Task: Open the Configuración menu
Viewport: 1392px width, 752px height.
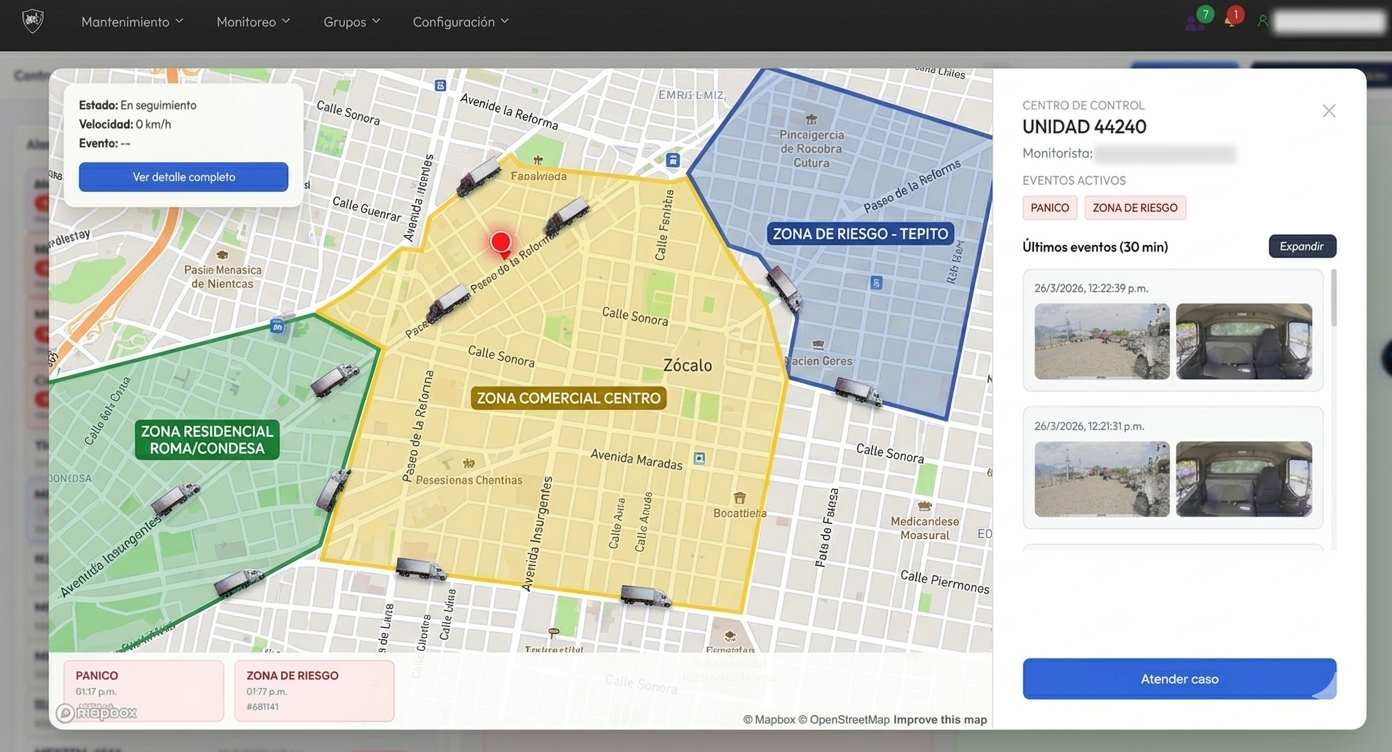Action: click(460, 21)
